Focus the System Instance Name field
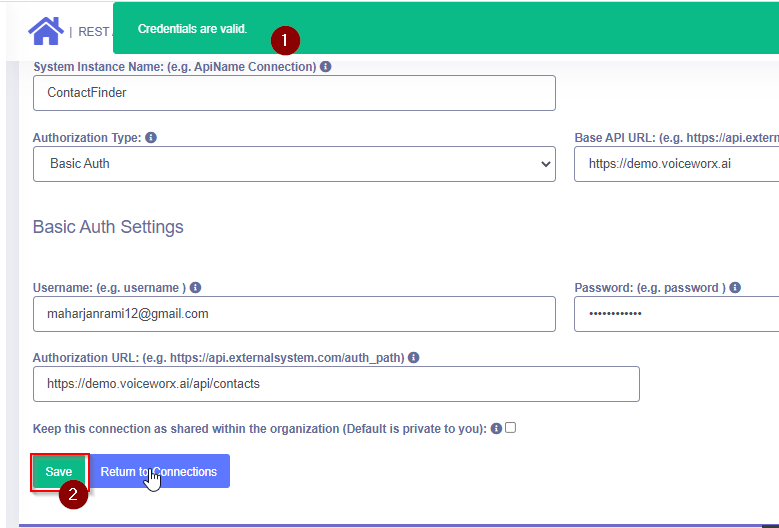Screen dimensions: 779x528 pos(294,93)
